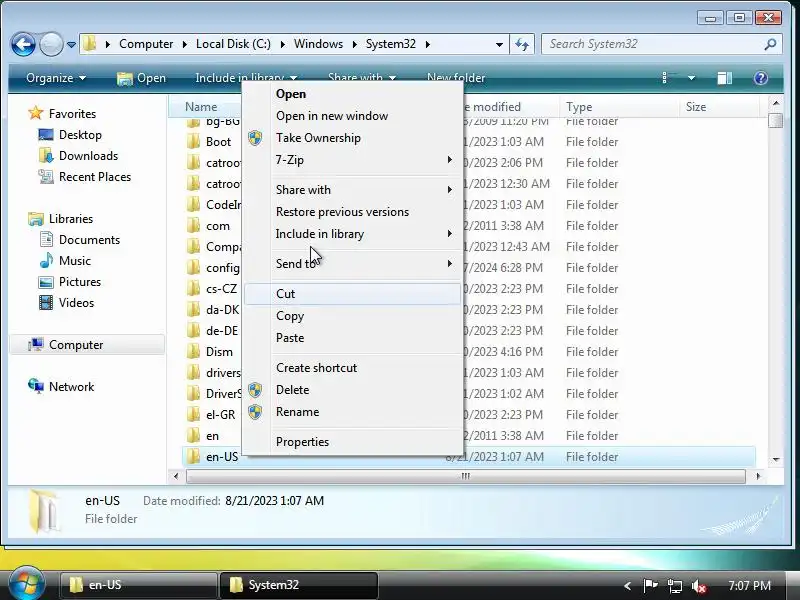Viewport: 800px width, 600px height.
Task: Open Downloads in Favorites
Action: click(x=88, y=156)
